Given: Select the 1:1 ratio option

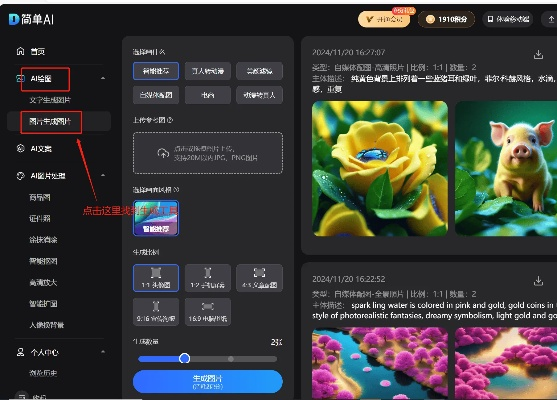Looking at the screenshot, I should (156, 278).
